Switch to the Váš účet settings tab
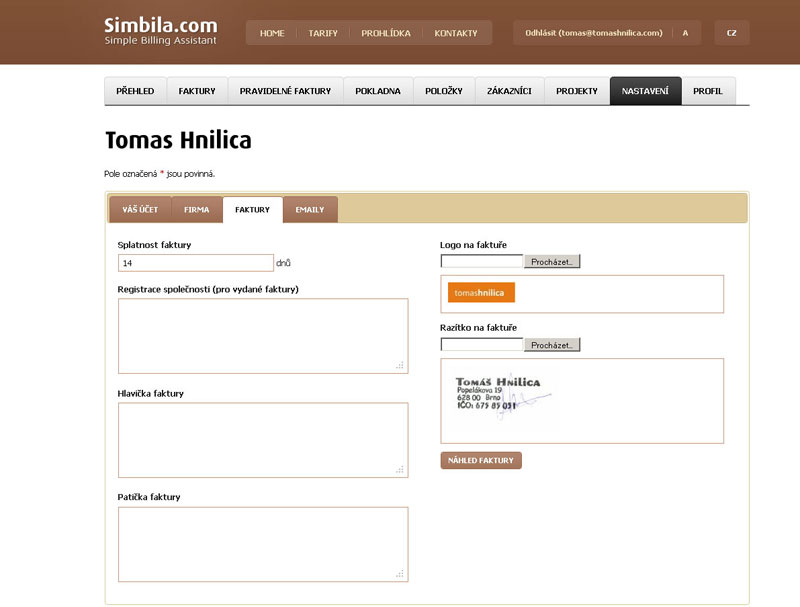 tap(140, 210)
